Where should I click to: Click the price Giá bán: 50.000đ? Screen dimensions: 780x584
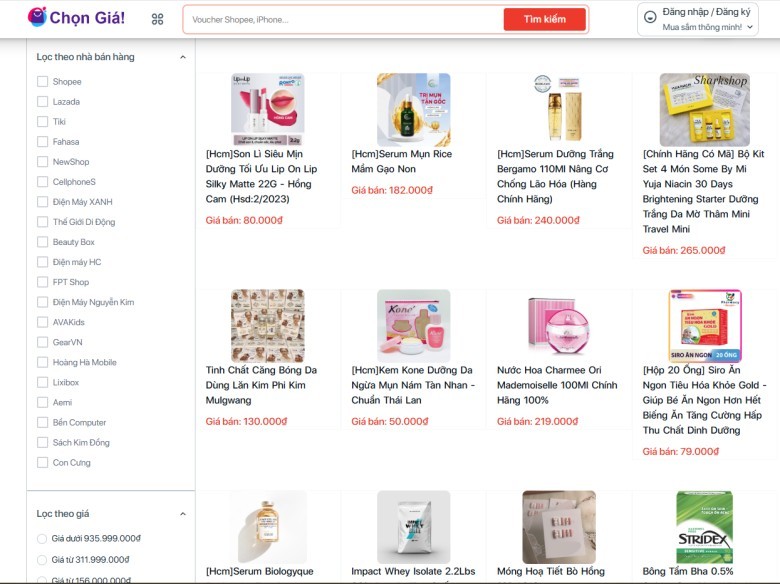(x=390, y=422)
